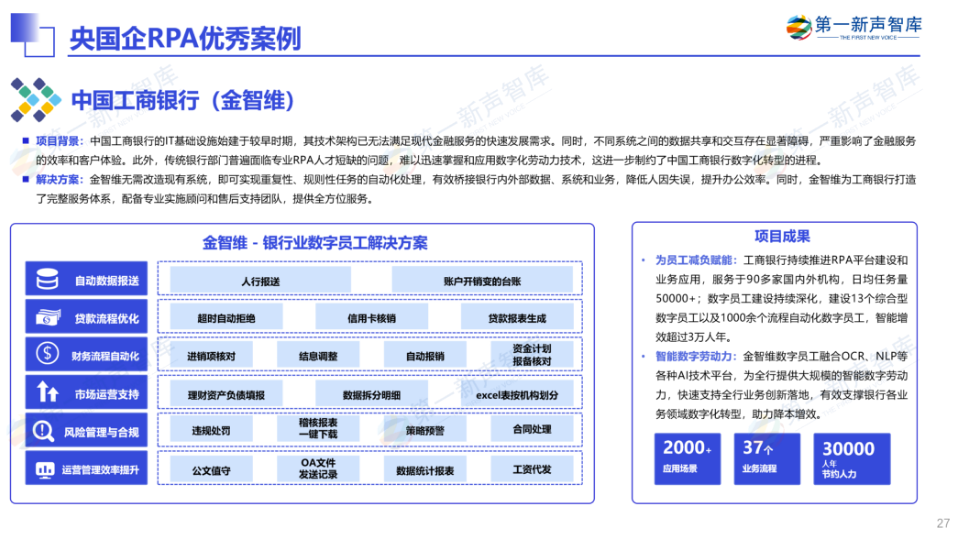Click the 数据拆分明细 box

click(371, 394)
